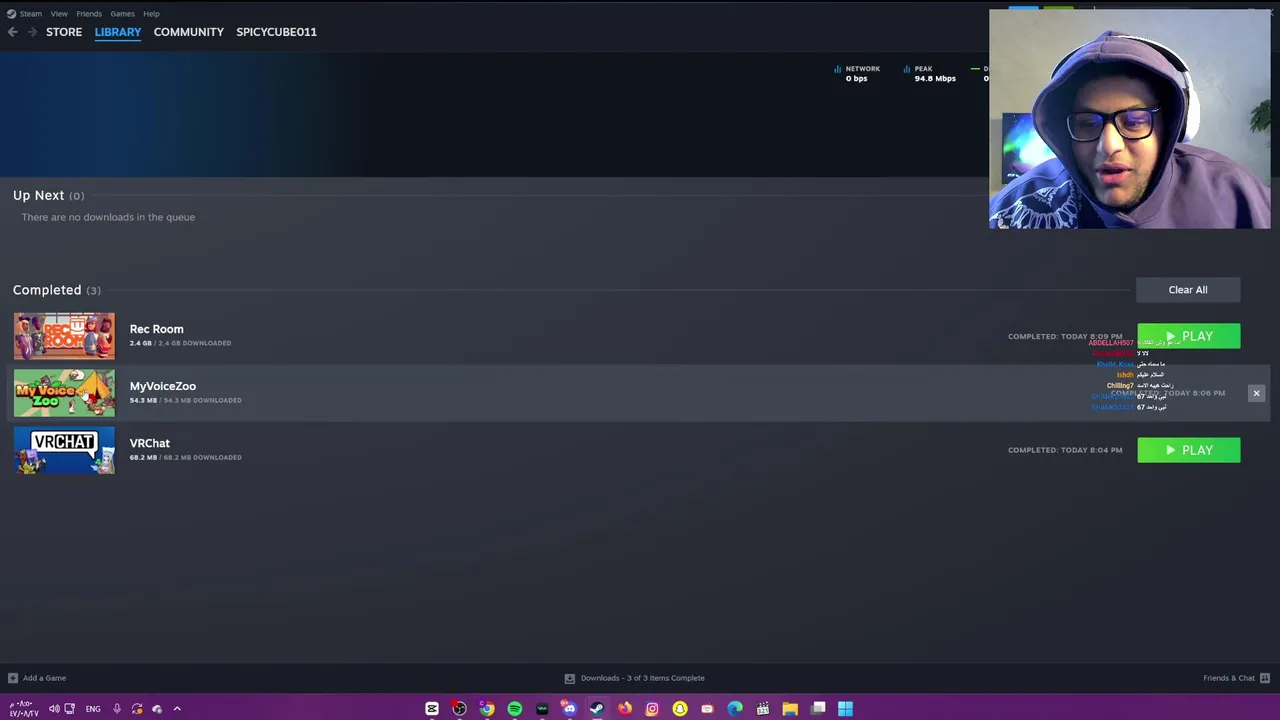The image size is (1280, 720).
Task: Click the network icon in the system tray
Action: click(70, 709)
